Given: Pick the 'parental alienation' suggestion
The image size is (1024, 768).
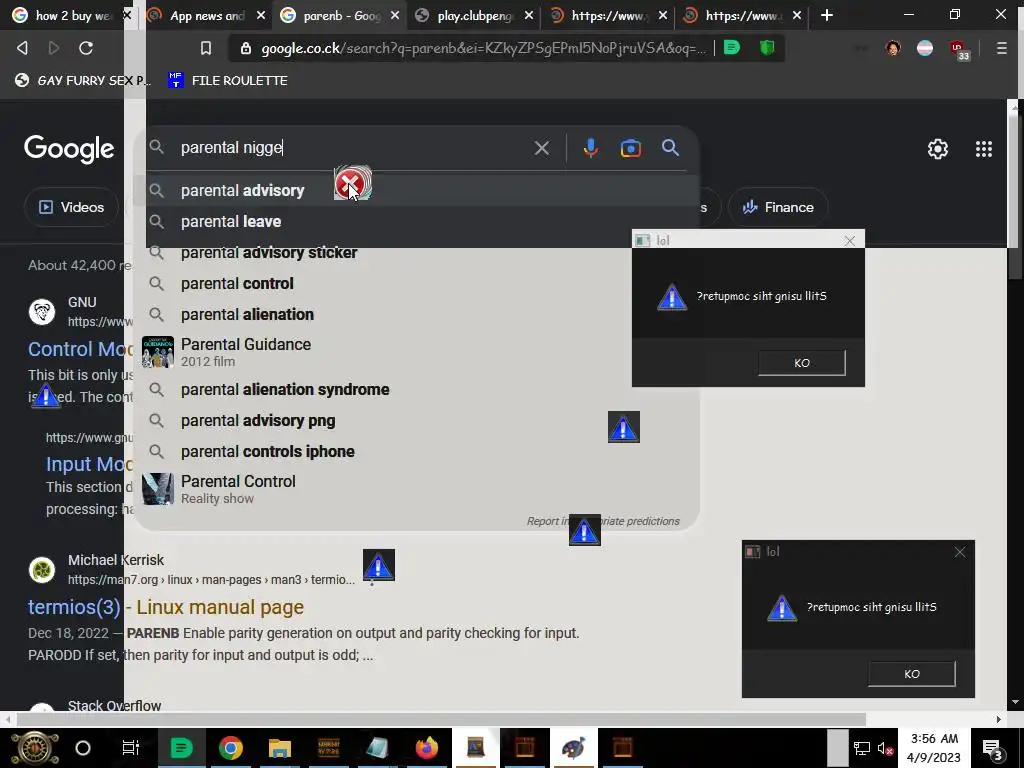Looking at the screenshot, I should point(417,315).
